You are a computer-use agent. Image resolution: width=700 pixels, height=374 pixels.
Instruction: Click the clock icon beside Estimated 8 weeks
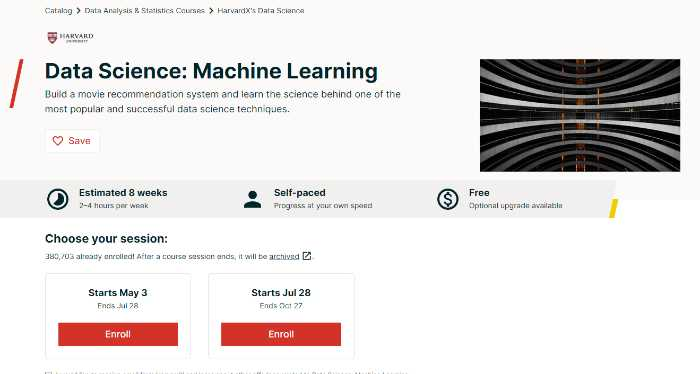(x=58, y=199)
